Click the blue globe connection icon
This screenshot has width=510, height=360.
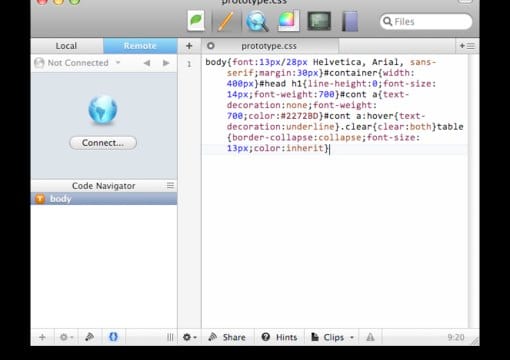103,110
